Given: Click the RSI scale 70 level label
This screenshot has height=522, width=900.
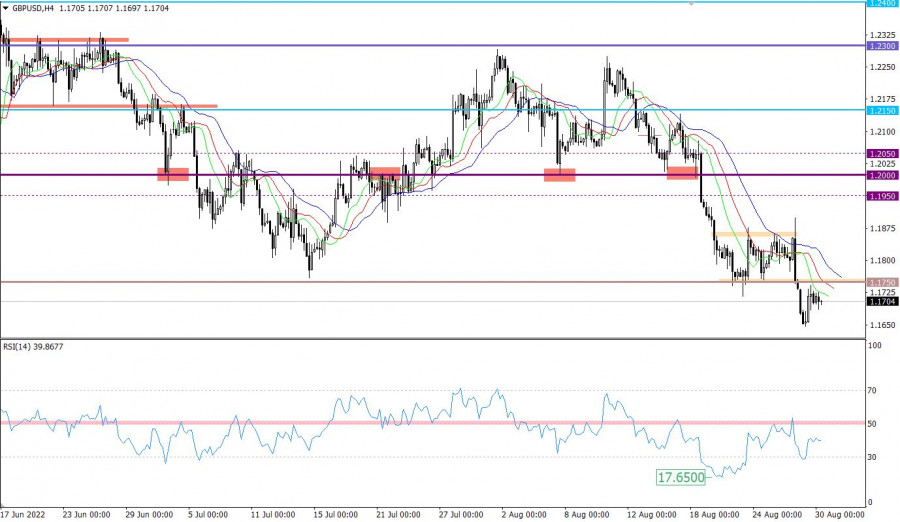Looking at the screenshot, I should click(x=874, y=391).
